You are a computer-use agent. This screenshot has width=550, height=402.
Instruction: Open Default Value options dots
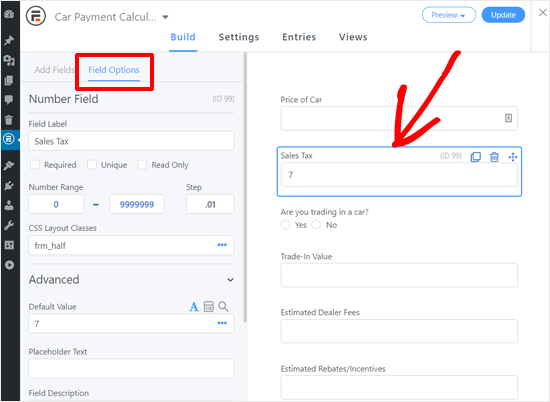222,323
